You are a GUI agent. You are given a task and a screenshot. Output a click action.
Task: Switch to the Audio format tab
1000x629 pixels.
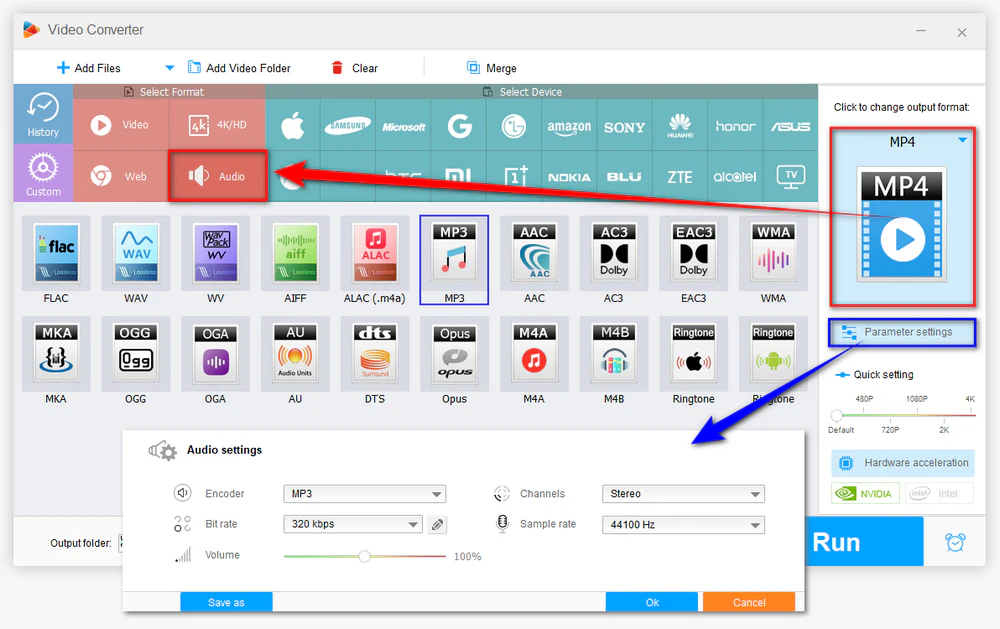click(x=217, y=176)
